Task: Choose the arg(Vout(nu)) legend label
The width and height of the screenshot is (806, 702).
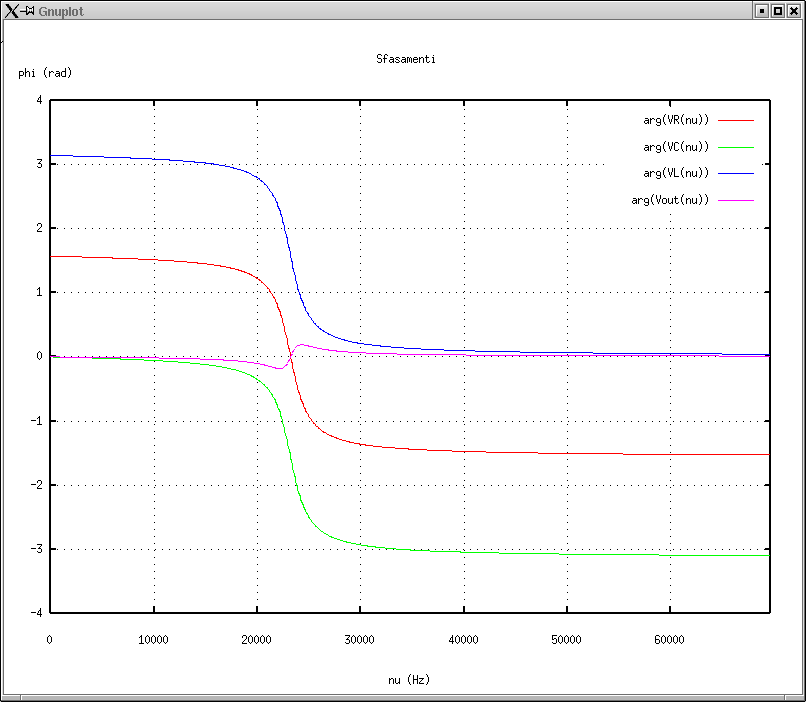Action: 670,200
